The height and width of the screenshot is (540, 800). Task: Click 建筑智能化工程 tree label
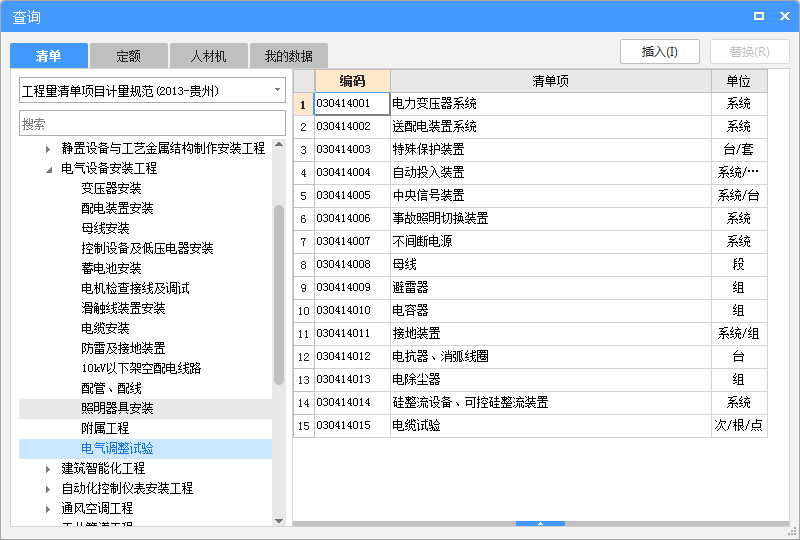(103, 469)
